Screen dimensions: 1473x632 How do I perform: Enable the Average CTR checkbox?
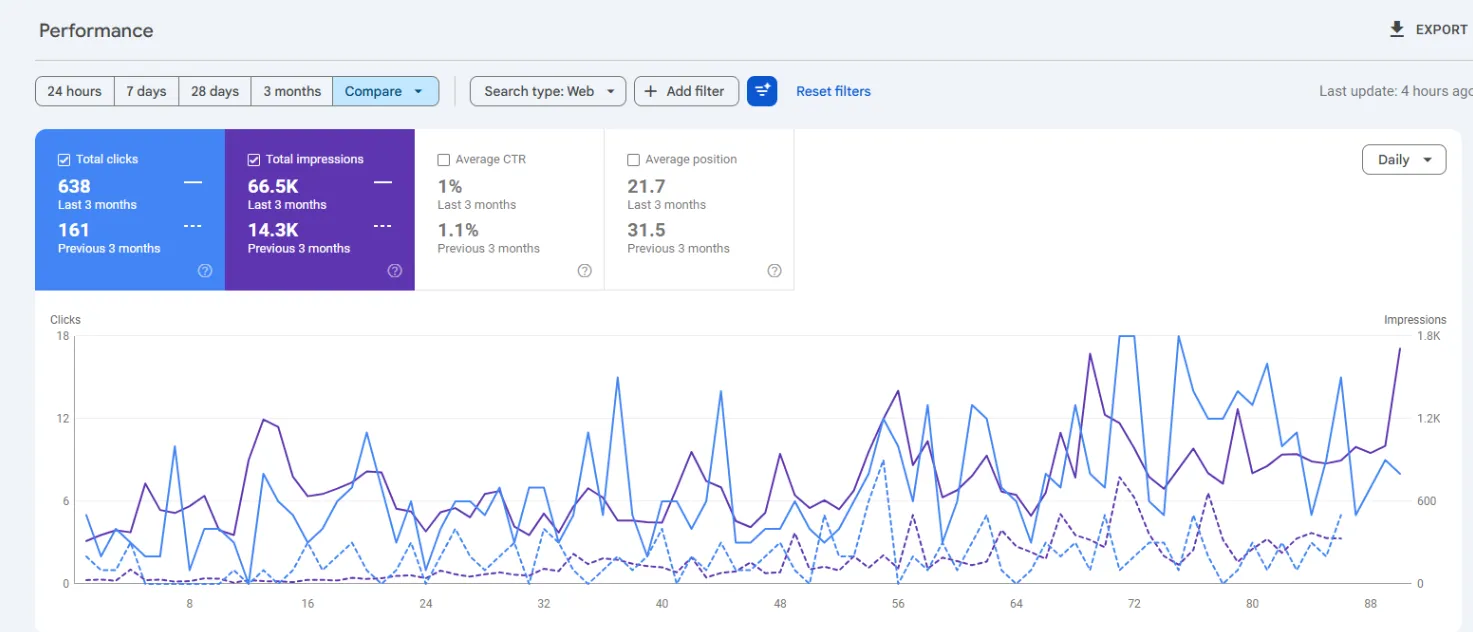point(444,159)
